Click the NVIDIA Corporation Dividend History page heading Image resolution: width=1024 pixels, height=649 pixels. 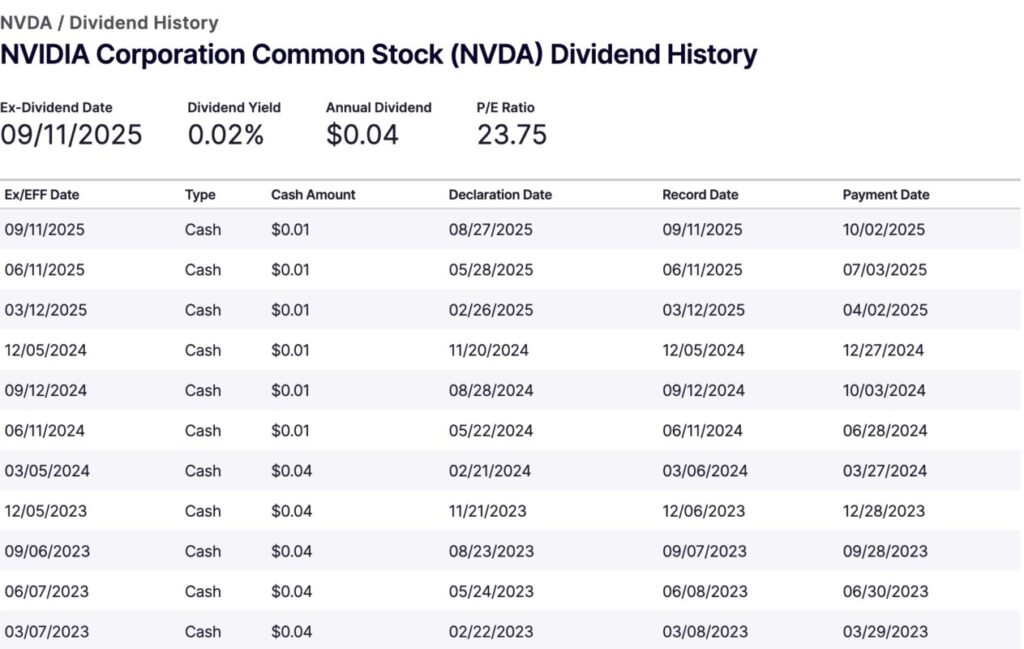[x=378, y=54]
